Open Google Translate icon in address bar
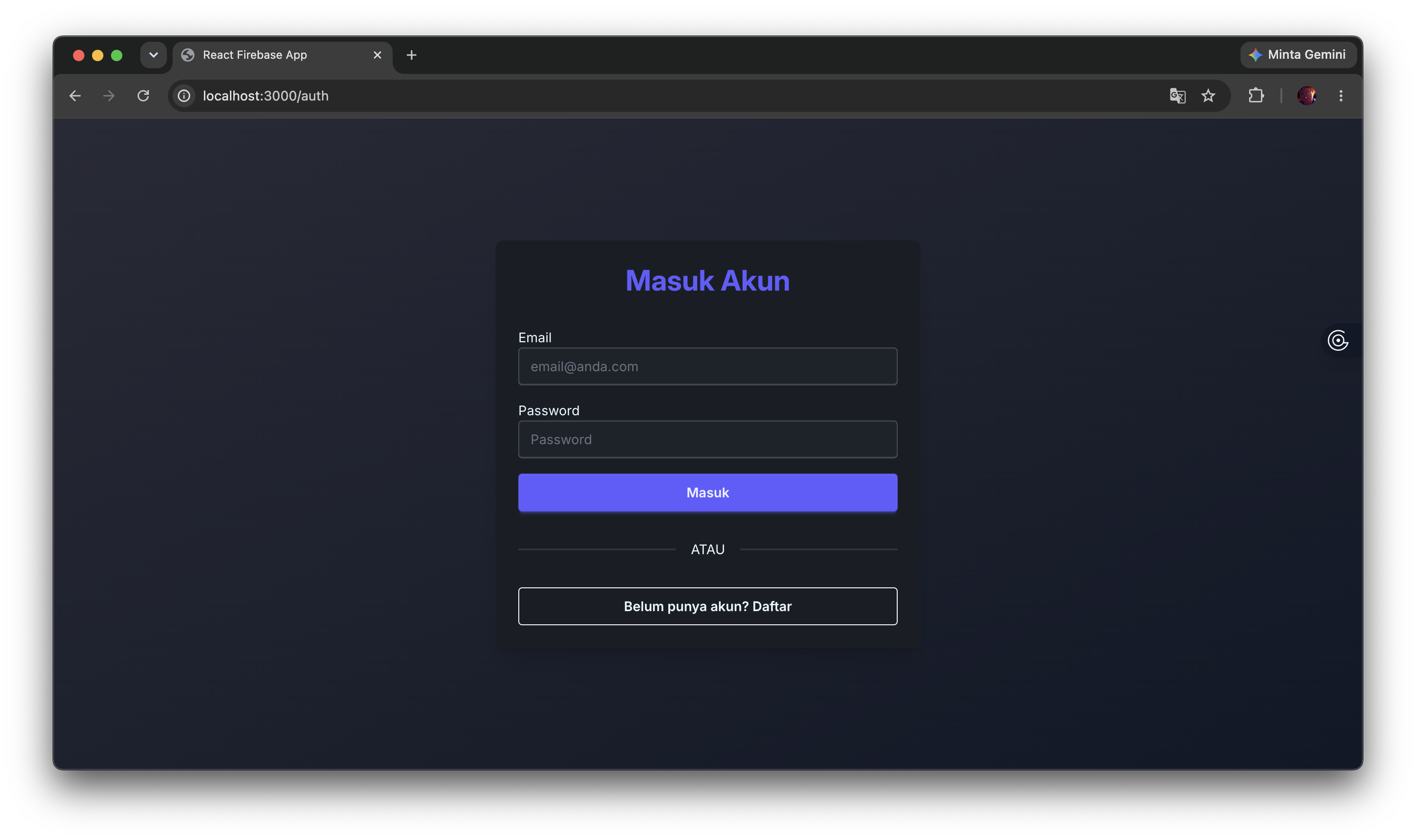Viewport: 1416px width, 840px height. [1177, 96]
